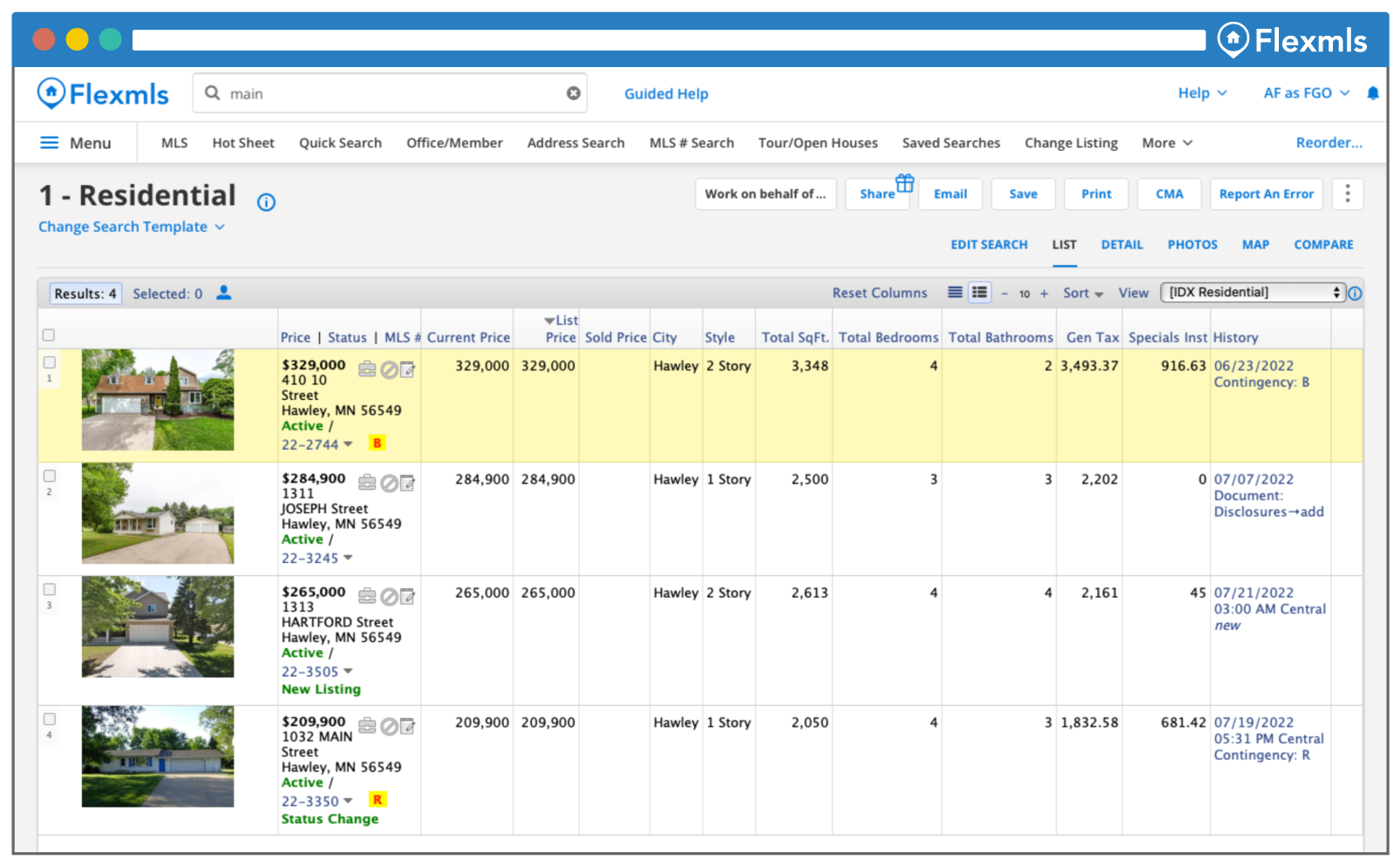
Task: Check the box for the 410 10 Street listing
Action: pos(50,362)
